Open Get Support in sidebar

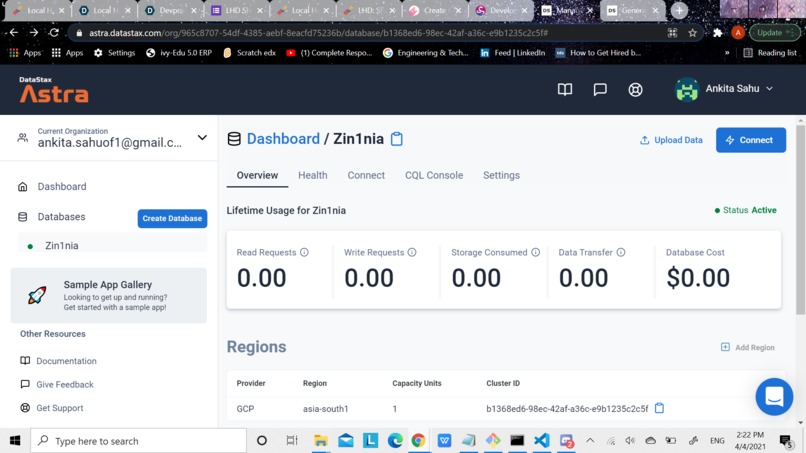[60, 408]
